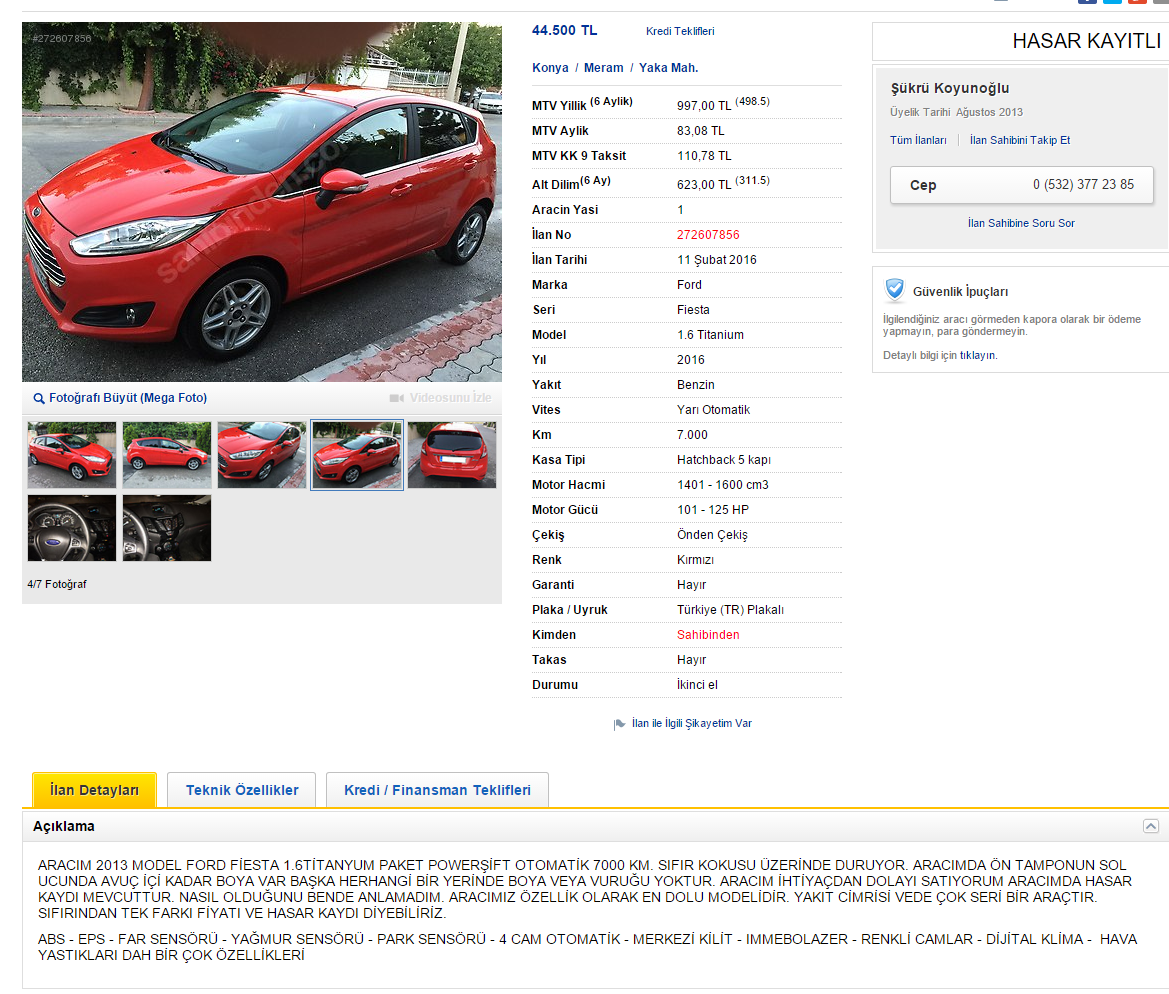Image resolution: width=1169 pixels, height=994 pixels.
Task: View the seller's Tüm İlanları
Action: click(918, 140)
